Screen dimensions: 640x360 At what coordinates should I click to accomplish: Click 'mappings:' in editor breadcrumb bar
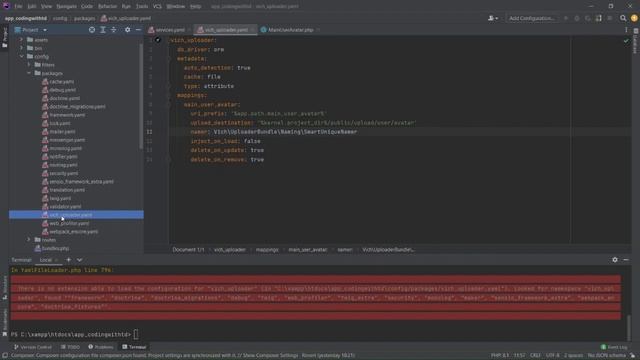pos(267,249)
